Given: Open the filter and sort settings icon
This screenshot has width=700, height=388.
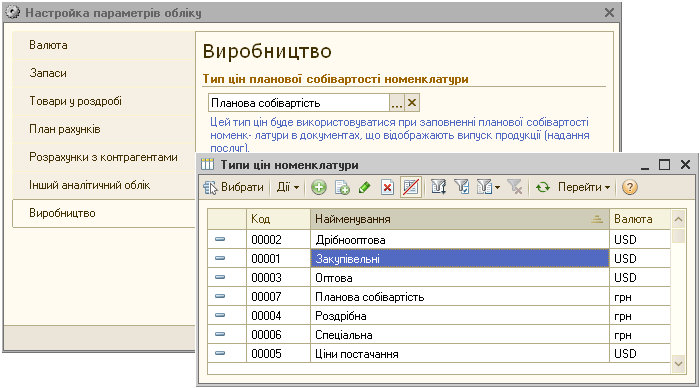Looking at the screenshot, I should point(439,187).
